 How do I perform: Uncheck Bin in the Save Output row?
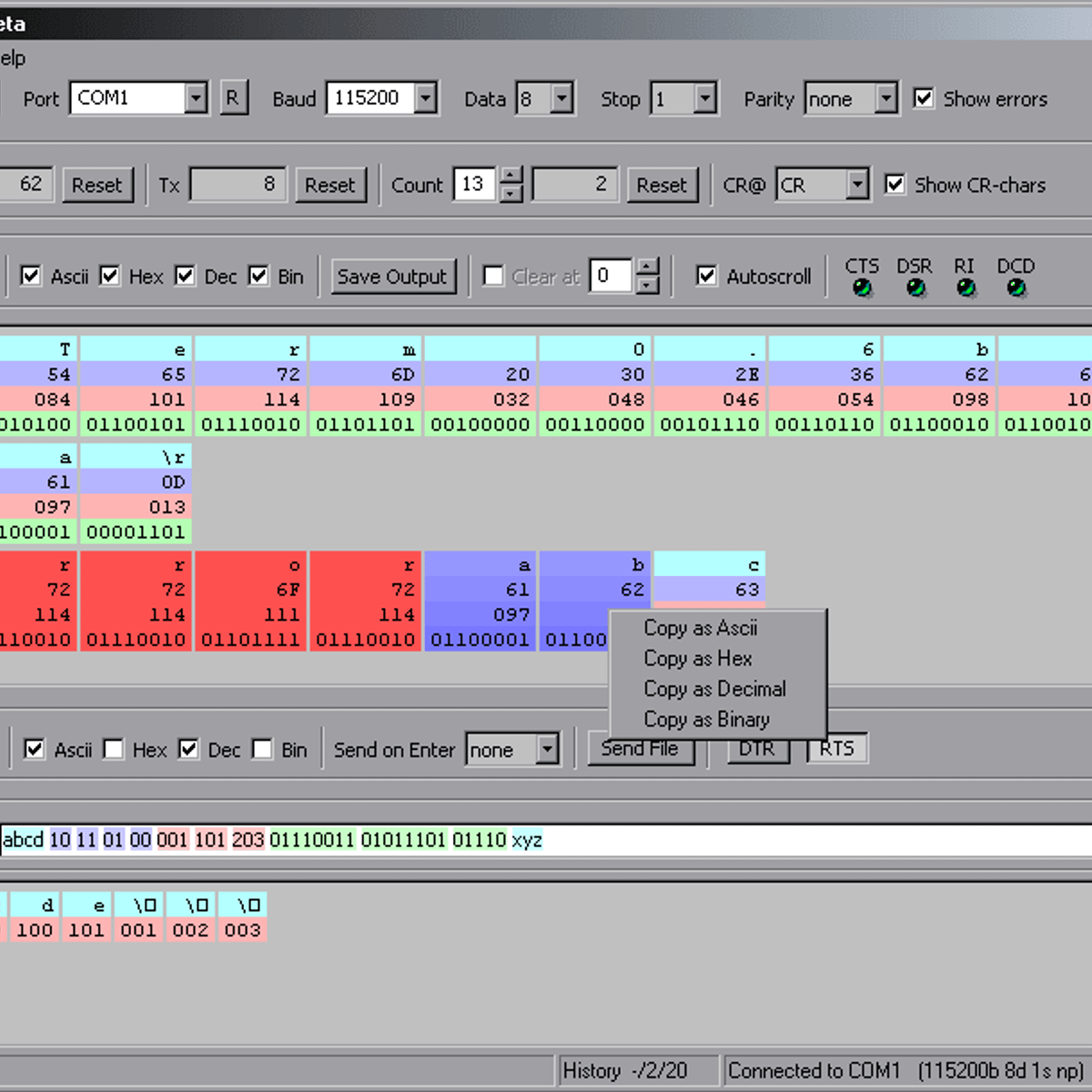pos(258,276)
